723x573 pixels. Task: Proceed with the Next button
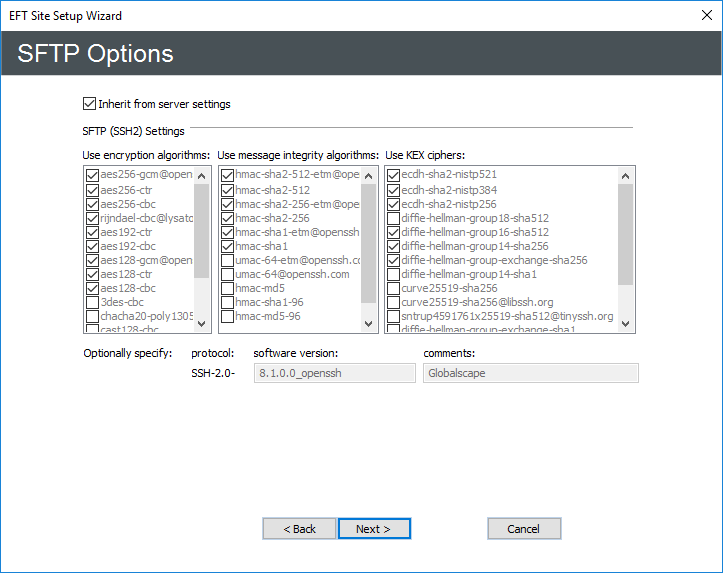coord(374,529)
